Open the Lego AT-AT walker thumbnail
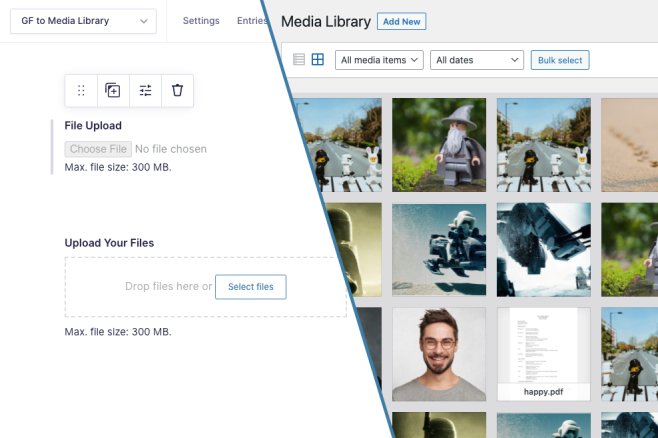 [544, 250]
